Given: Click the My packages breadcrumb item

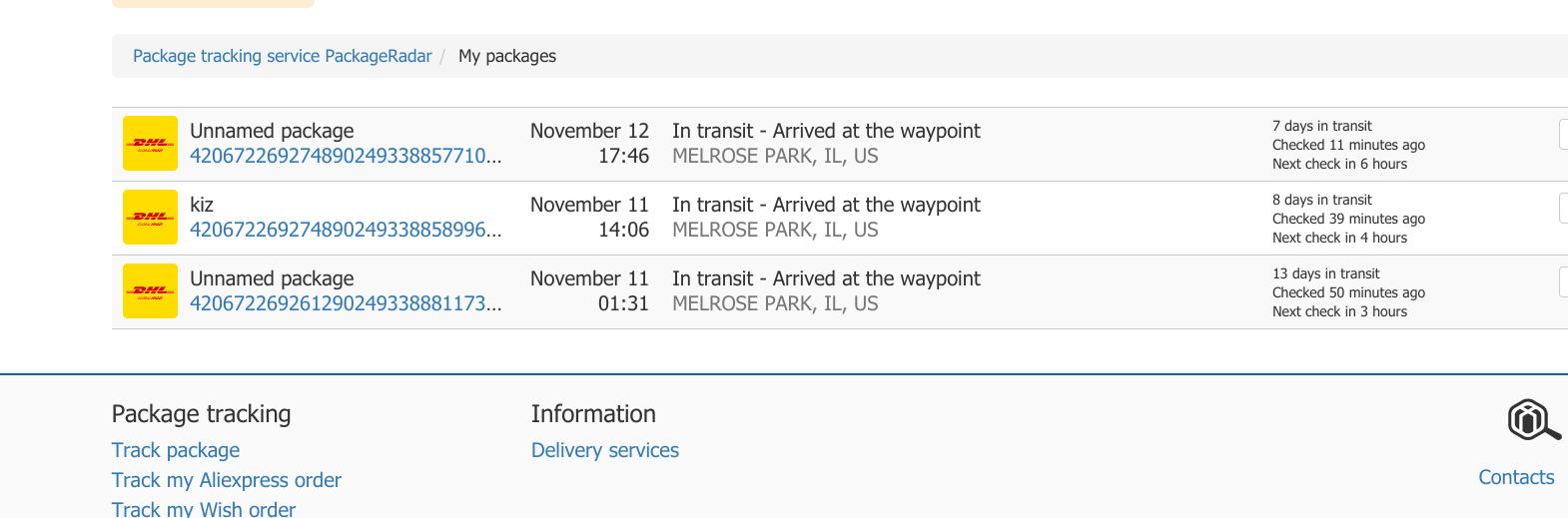Looking at the screenshot, I should click(x=507, y=56).
